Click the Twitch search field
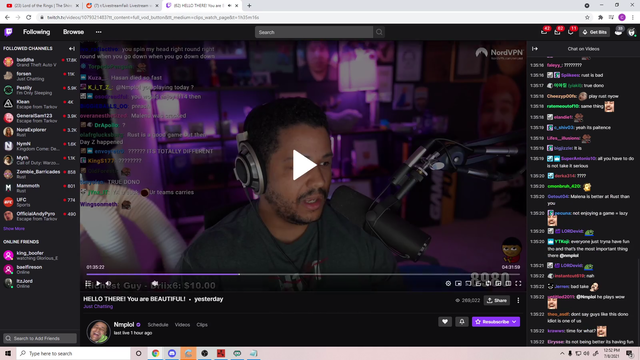 click(314, 32)
